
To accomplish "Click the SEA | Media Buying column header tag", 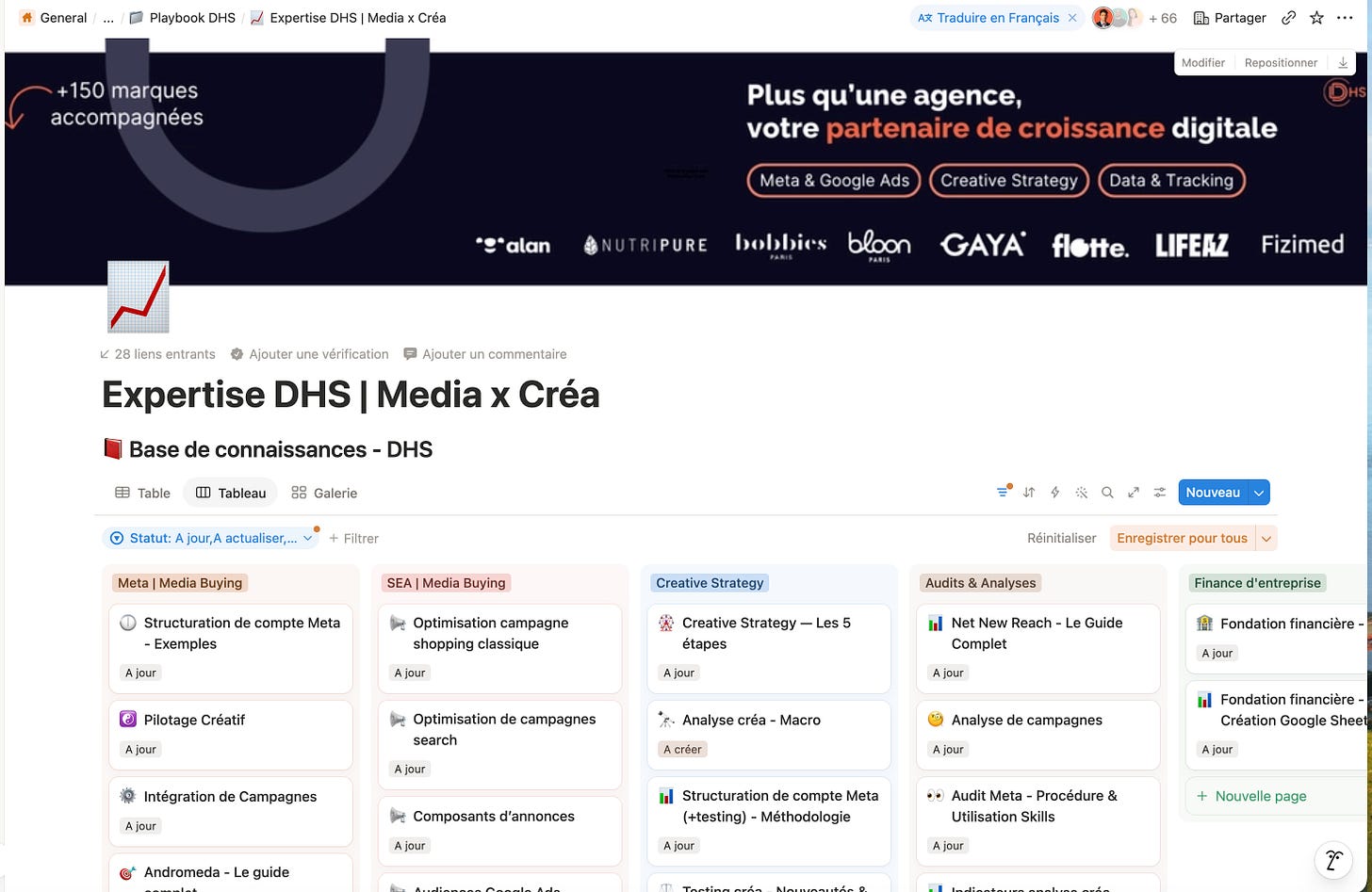I will [446, 583].
